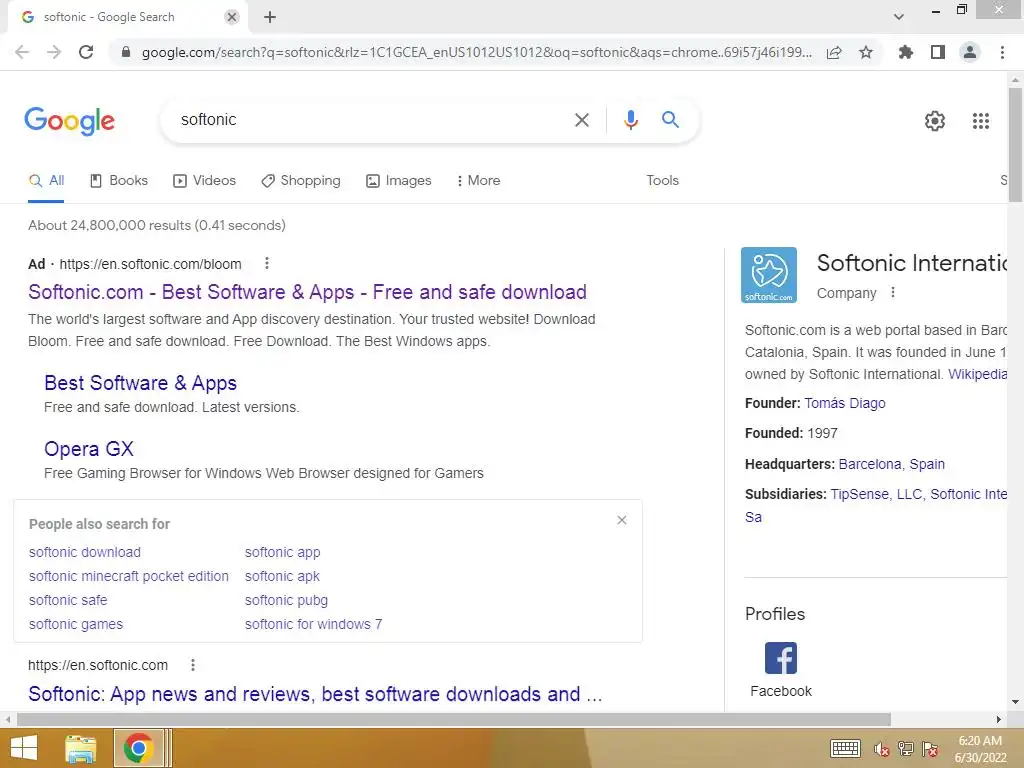Screen dimensions: 1024x768
Task: Open Google settings gear icon
Action: point(935,121)
